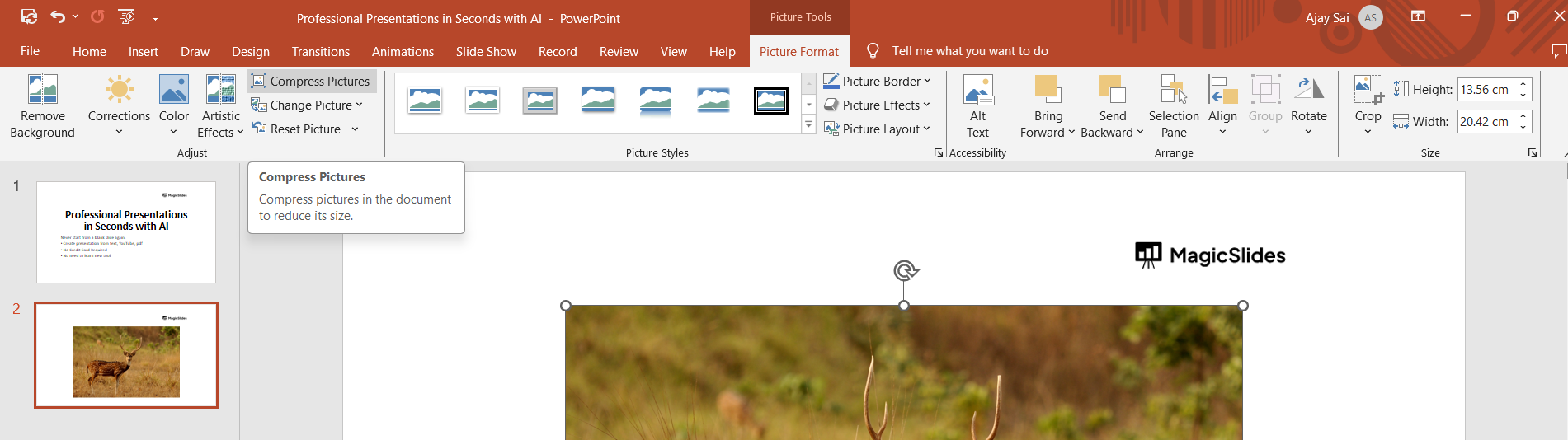Open the Help tab
The height and width of the screenshot is (440, 1568).
[722, 51]
